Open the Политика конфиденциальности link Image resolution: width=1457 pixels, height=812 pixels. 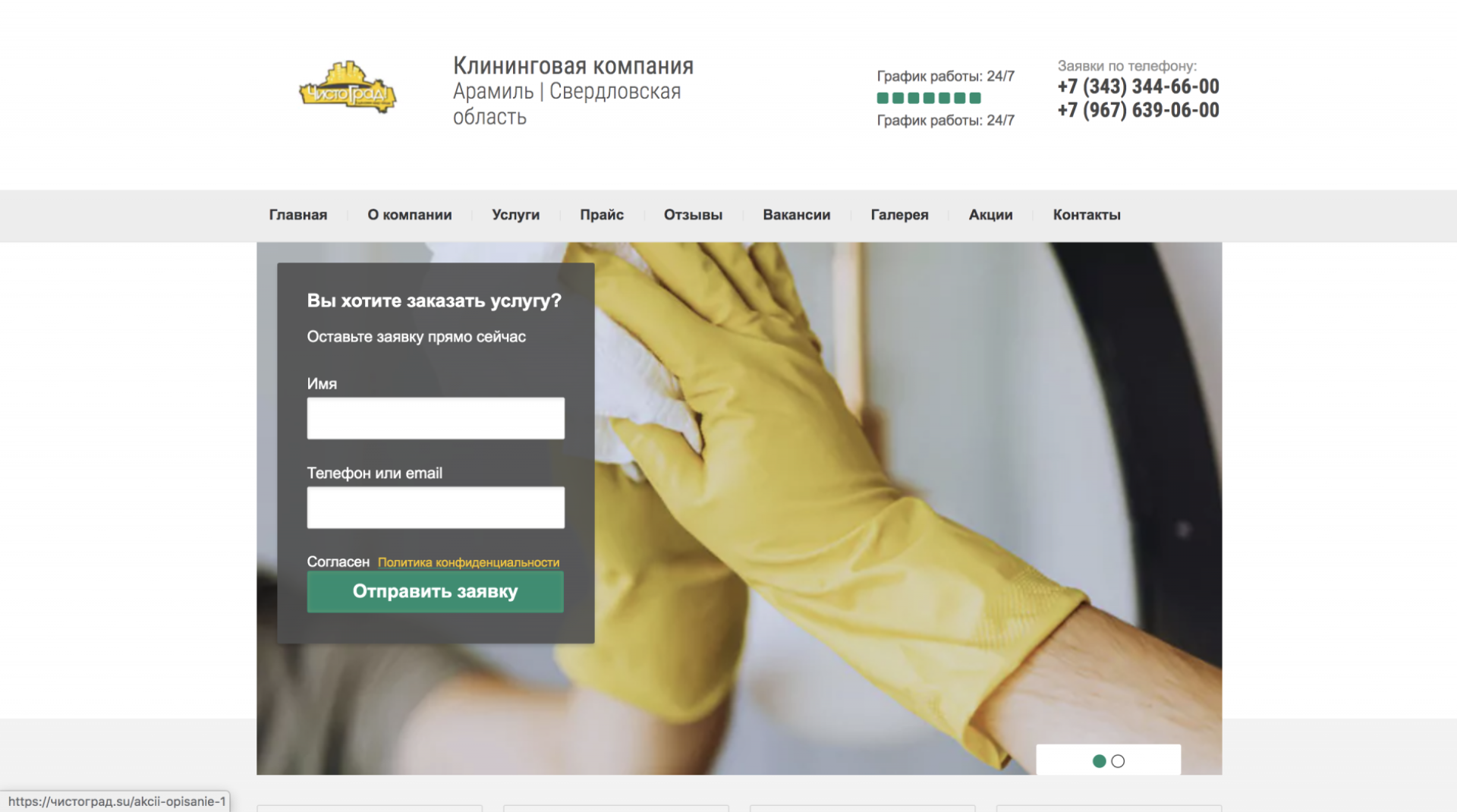[x=467, y=562]
